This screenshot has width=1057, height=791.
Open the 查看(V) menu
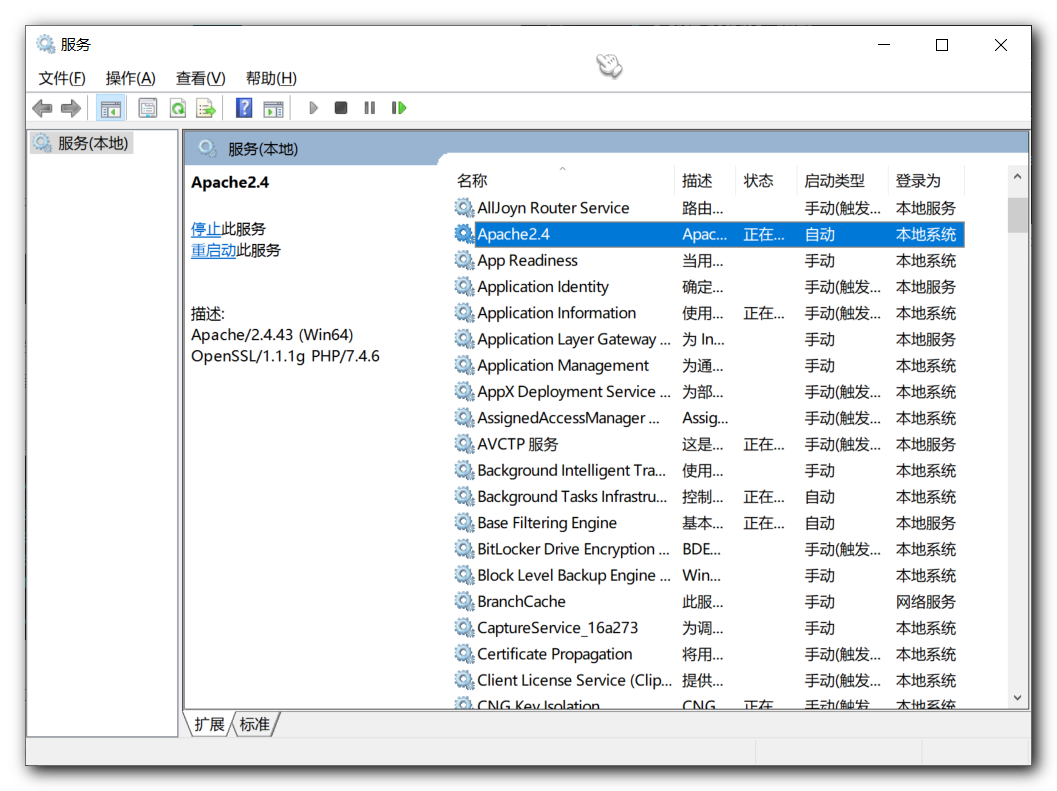200,78
